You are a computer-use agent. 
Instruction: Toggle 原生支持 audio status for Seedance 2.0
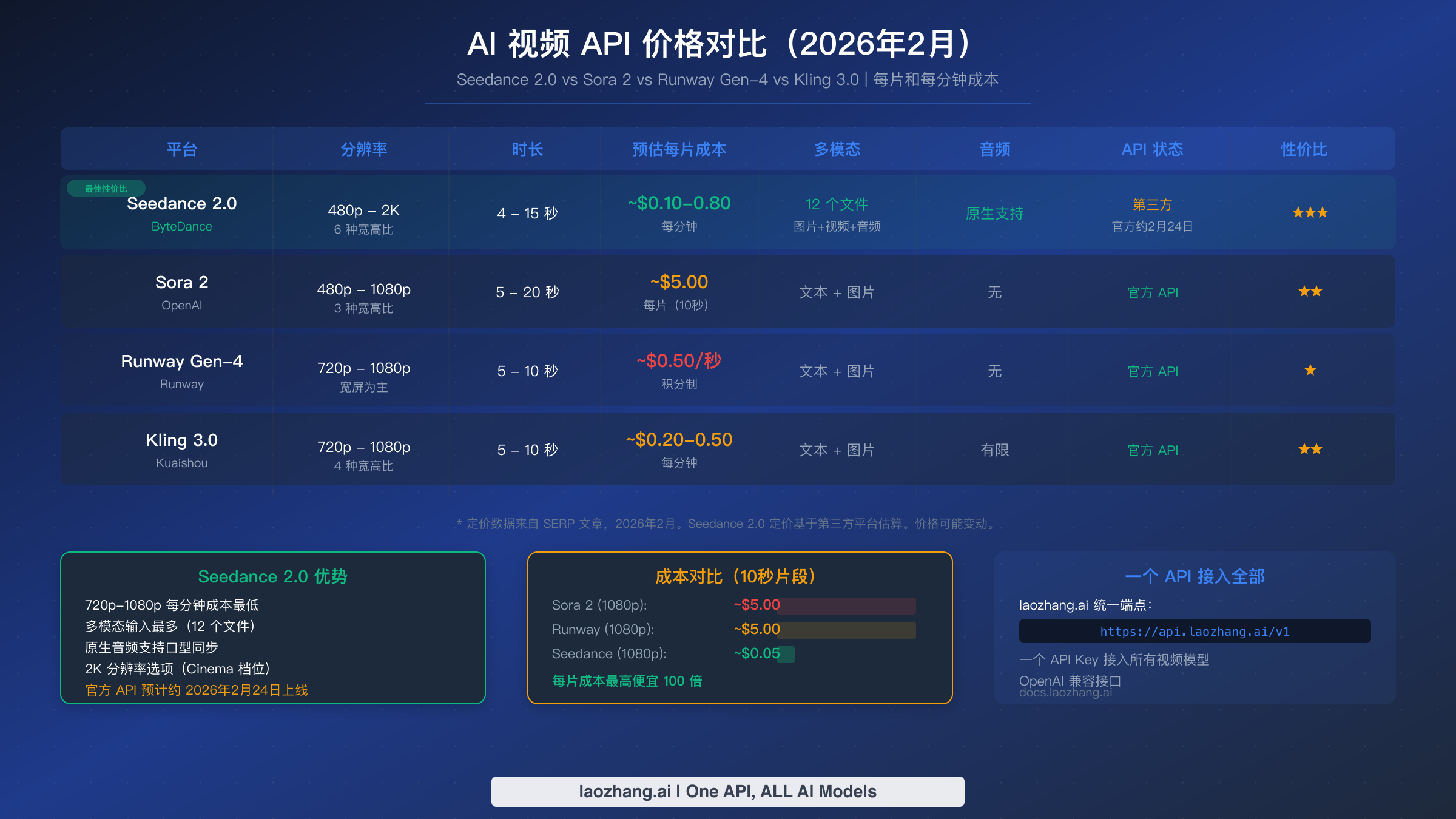point(994,214)
